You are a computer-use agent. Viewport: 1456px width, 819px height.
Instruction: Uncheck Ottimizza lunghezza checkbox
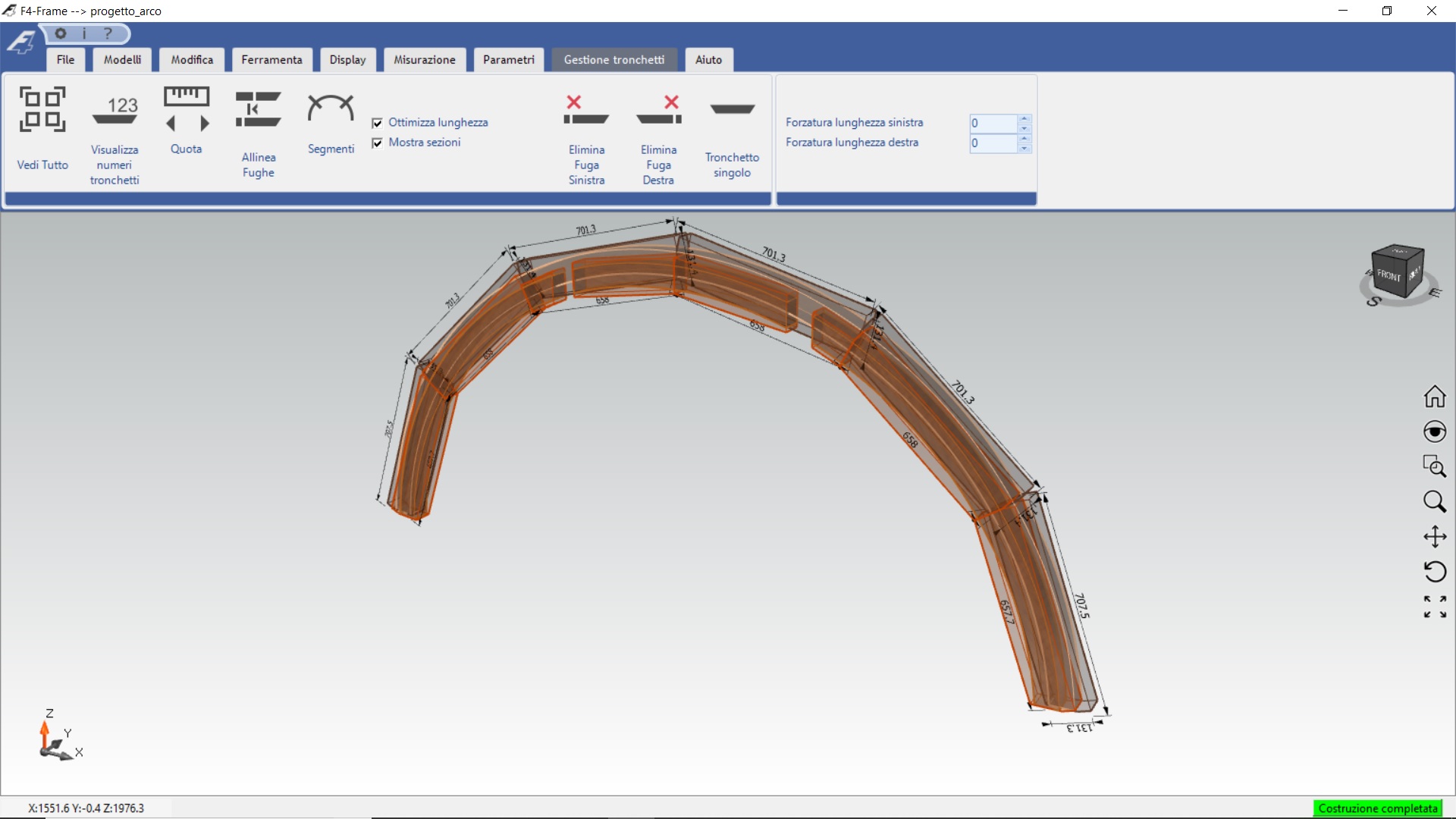pyautogui.click(x=378, y=123)
